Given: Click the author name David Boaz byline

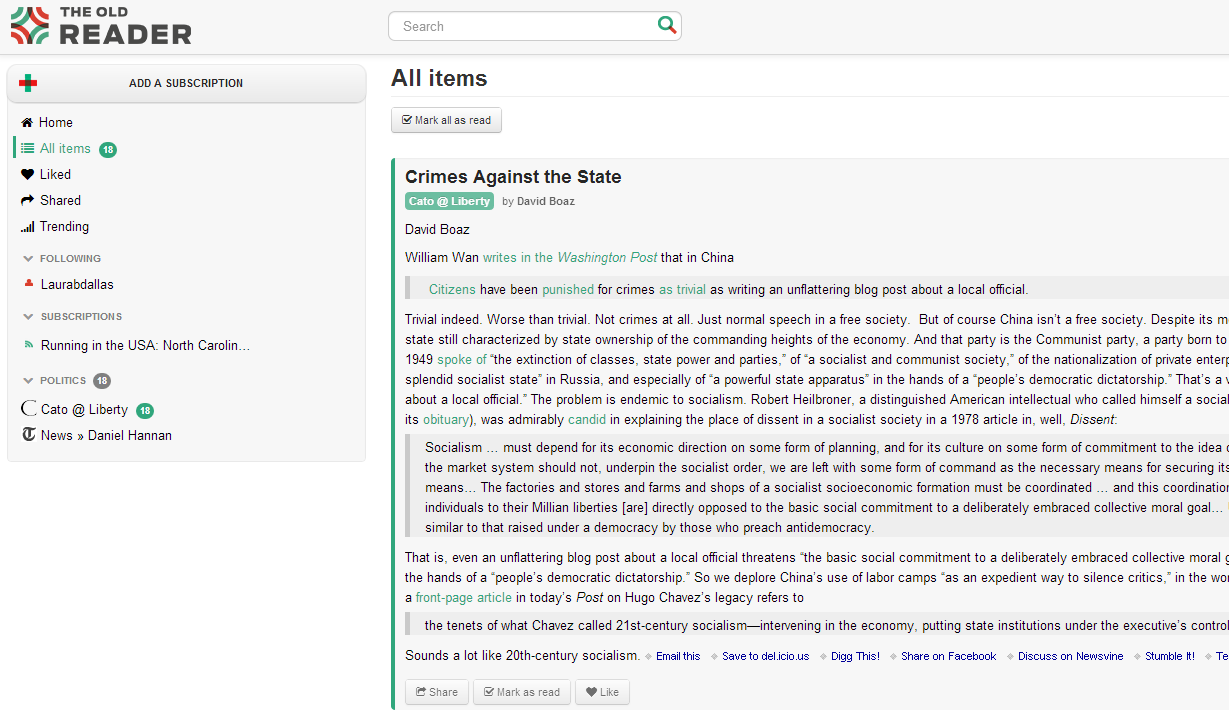Looking at the screenshot, I should tap(546, 202).
